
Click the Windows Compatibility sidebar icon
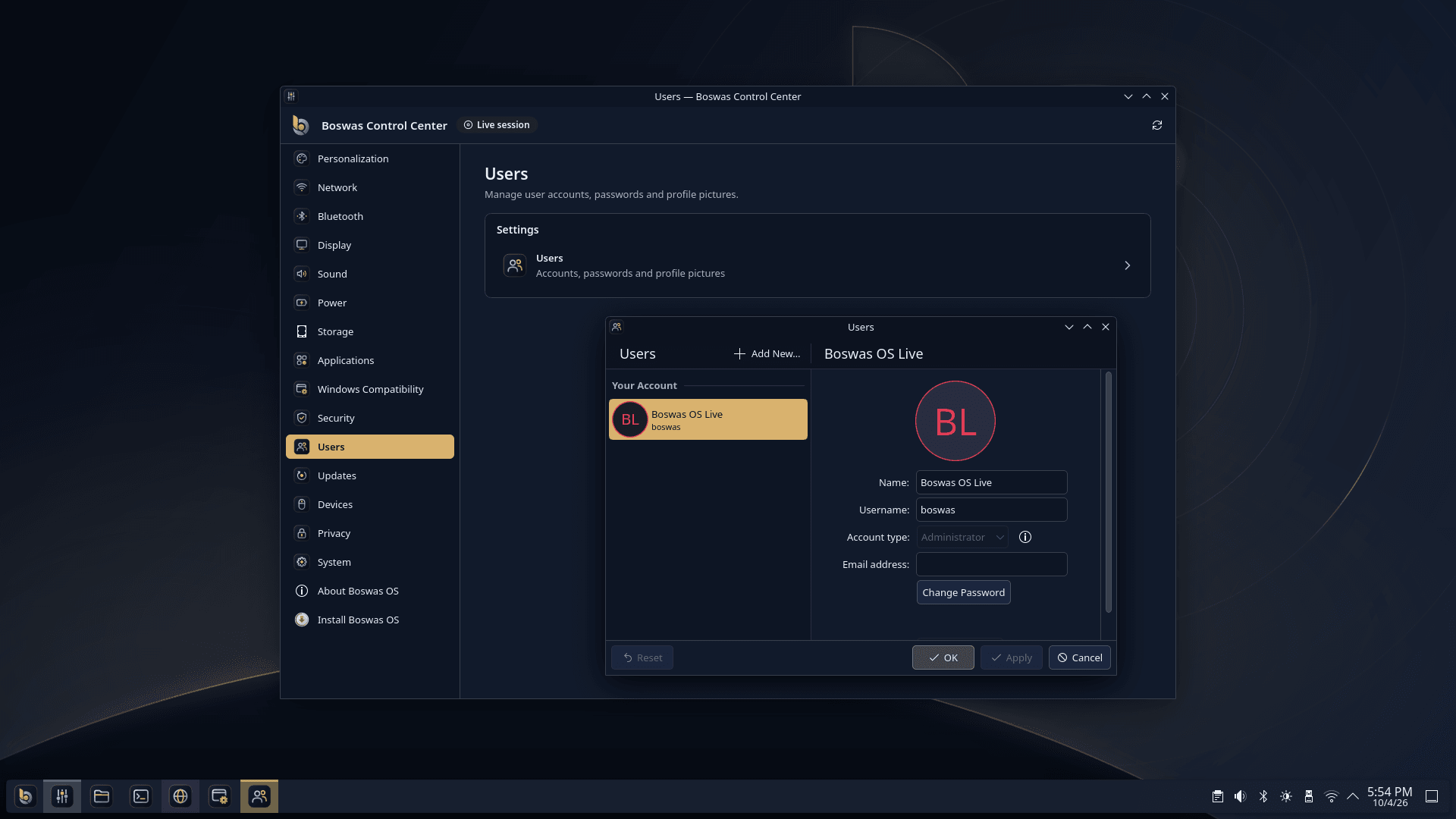302,389
